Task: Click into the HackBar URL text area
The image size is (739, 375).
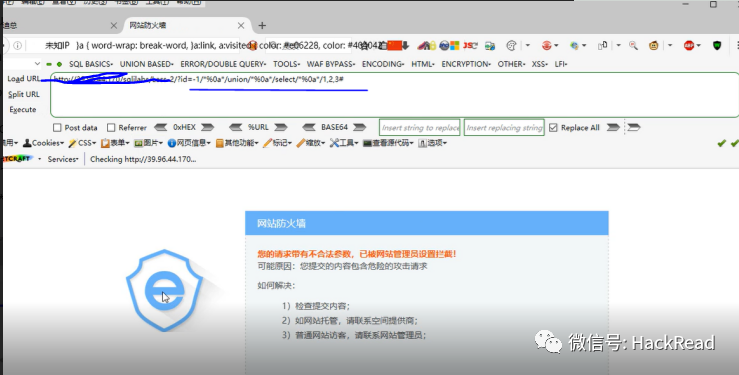Action: [x=394, y=95]
